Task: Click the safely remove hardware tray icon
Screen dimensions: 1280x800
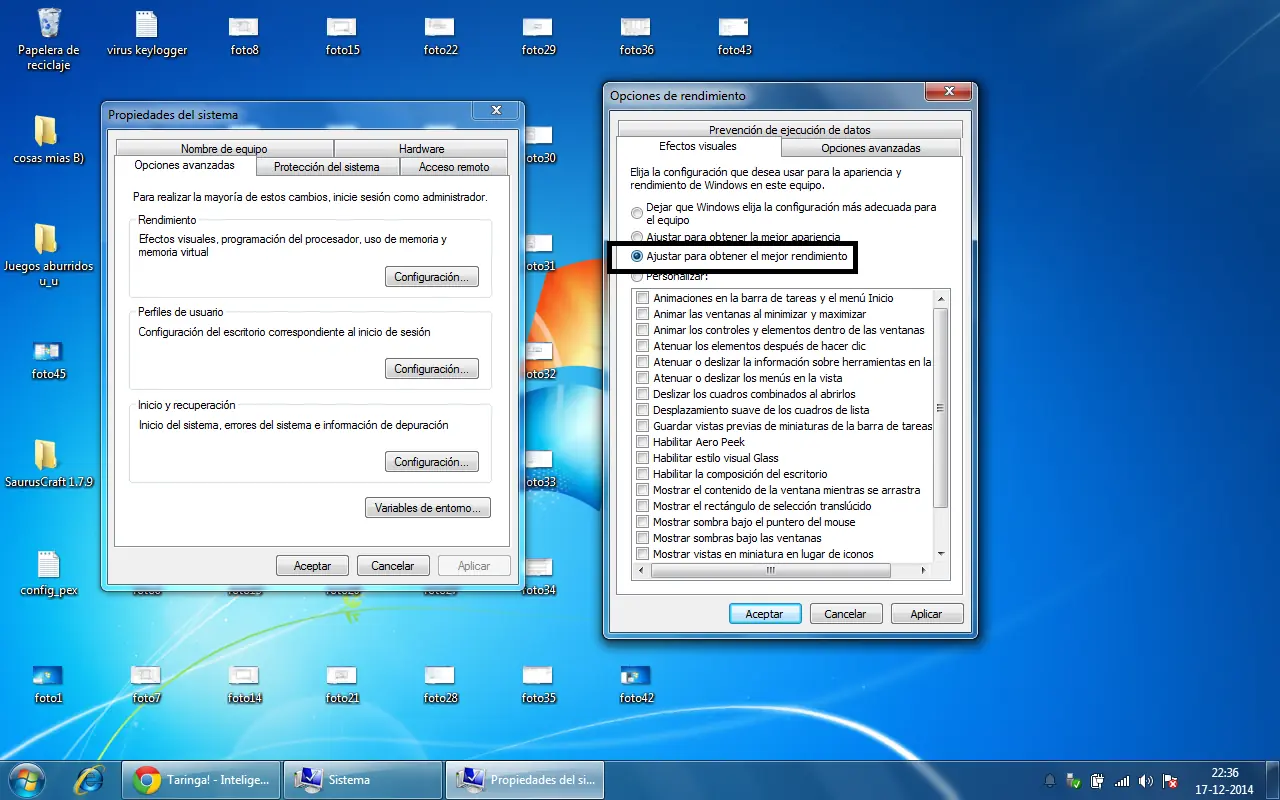Action: coord(1074,781)
